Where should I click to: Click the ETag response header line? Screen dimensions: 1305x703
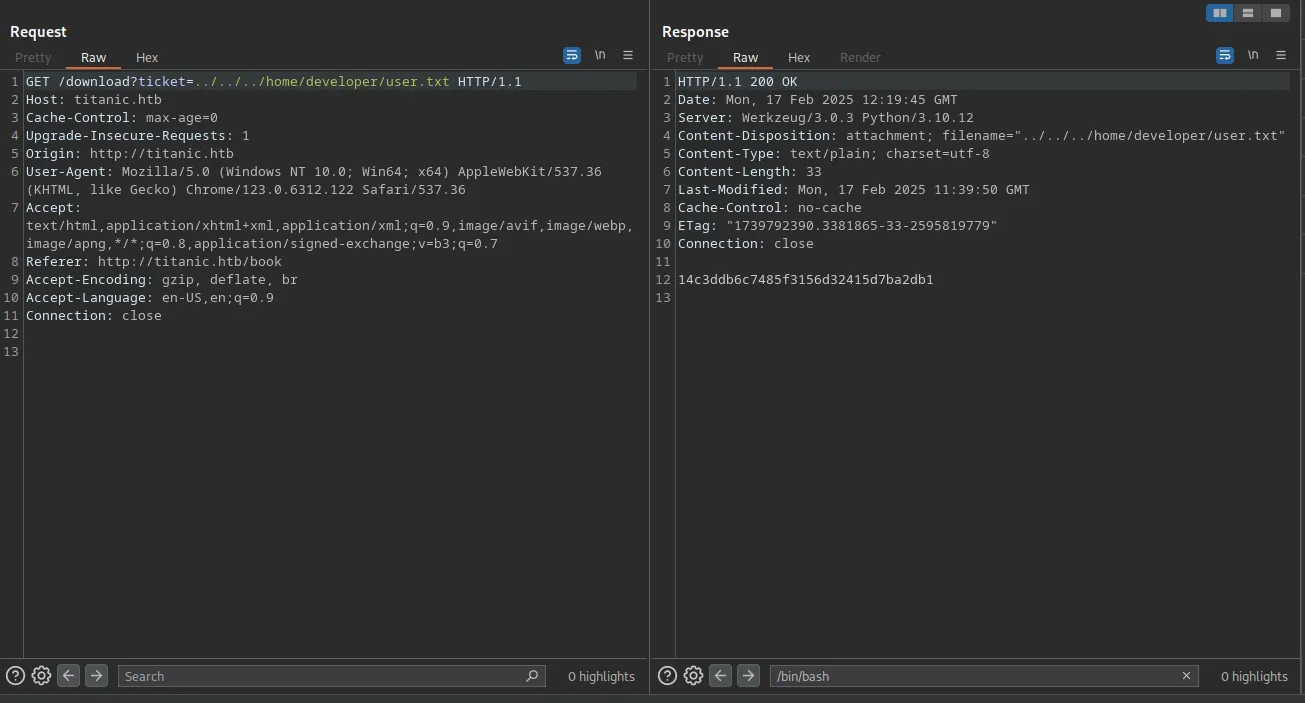(x=838, y=226)
